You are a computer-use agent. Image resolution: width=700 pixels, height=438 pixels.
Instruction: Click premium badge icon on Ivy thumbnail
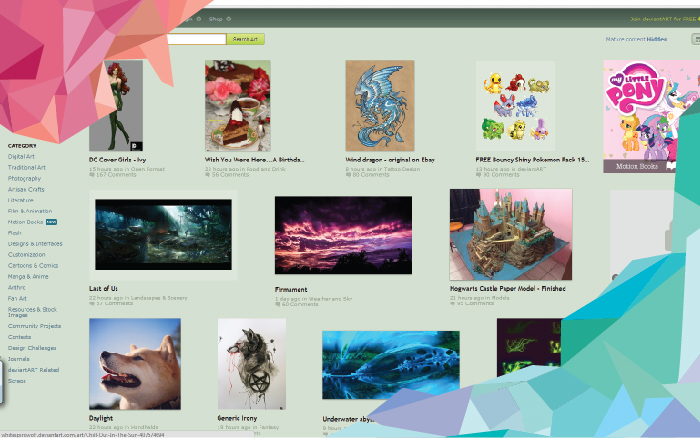click(x=136, y=146)
